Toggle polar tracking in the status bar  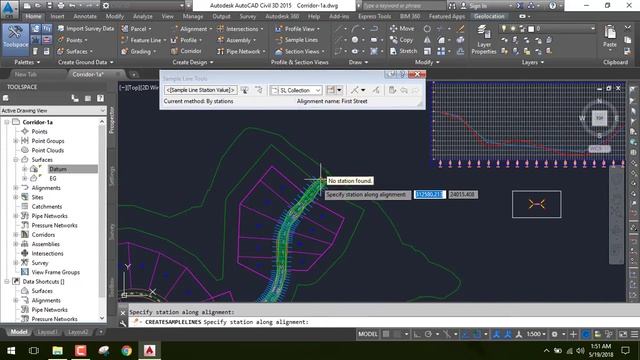pos(428,334)
